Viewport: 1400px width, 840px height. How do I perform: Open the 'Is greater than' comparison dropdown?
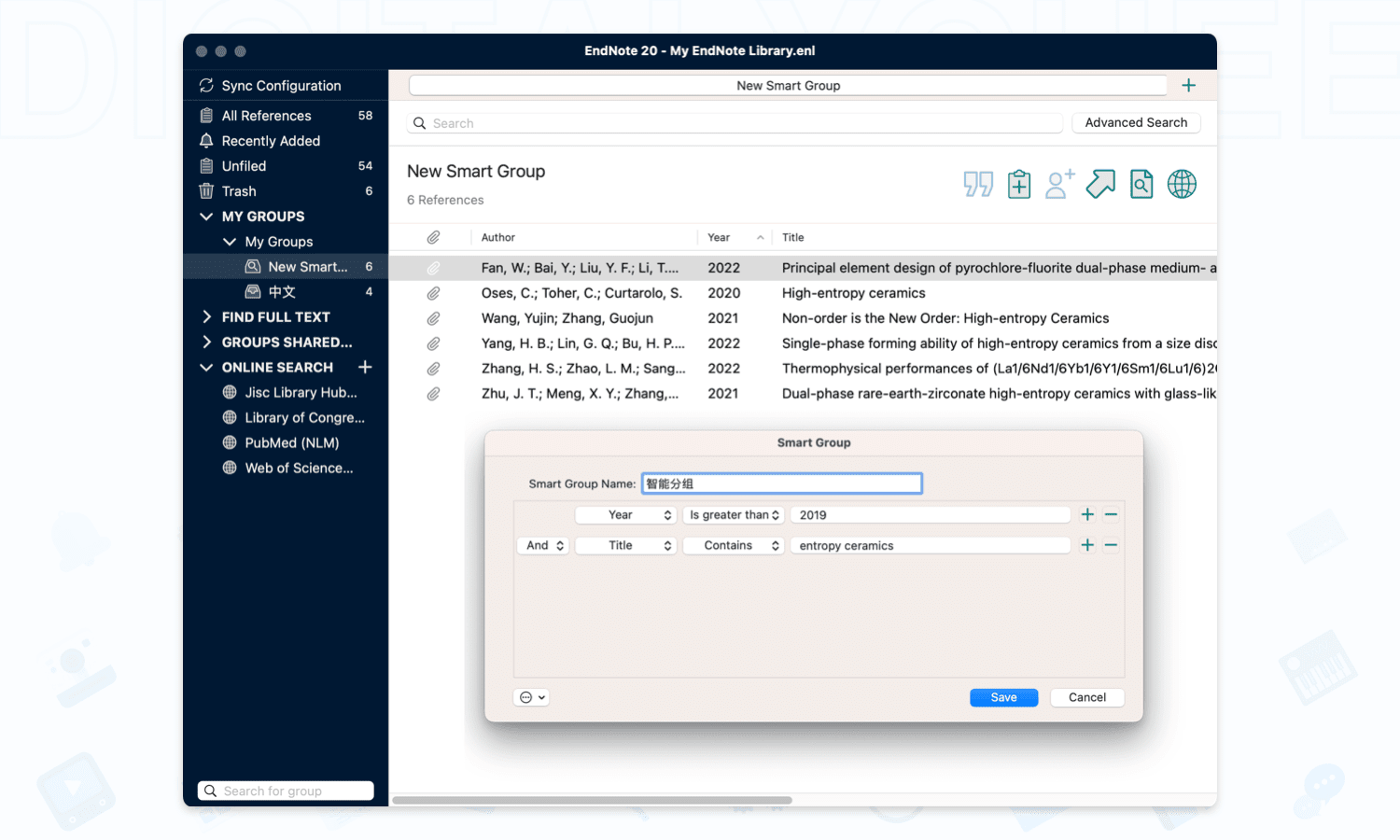click(734, 514)
